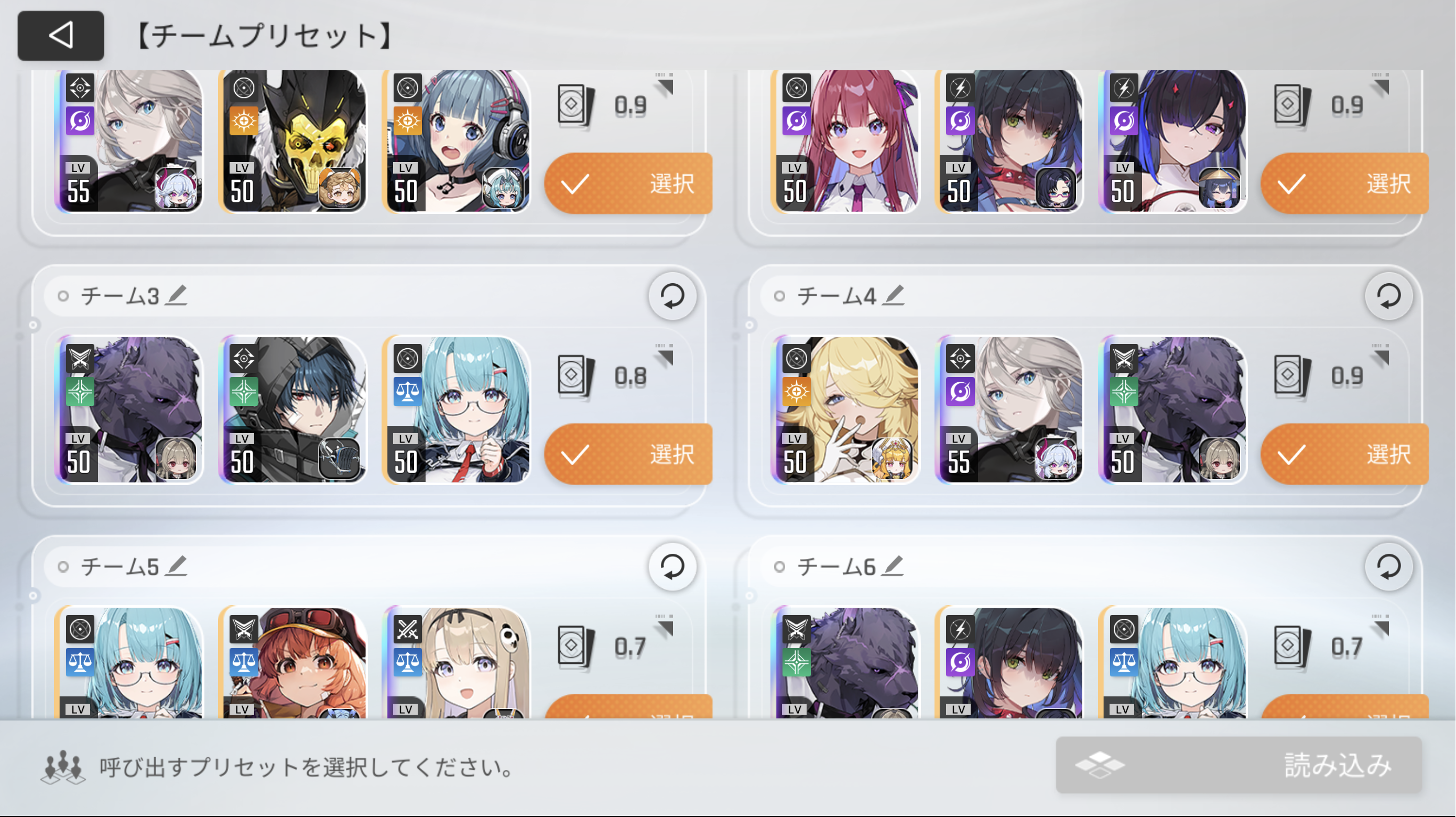
Task: Edit the チーム4 name with pencil icon
Action: click(x=893, y=295)
